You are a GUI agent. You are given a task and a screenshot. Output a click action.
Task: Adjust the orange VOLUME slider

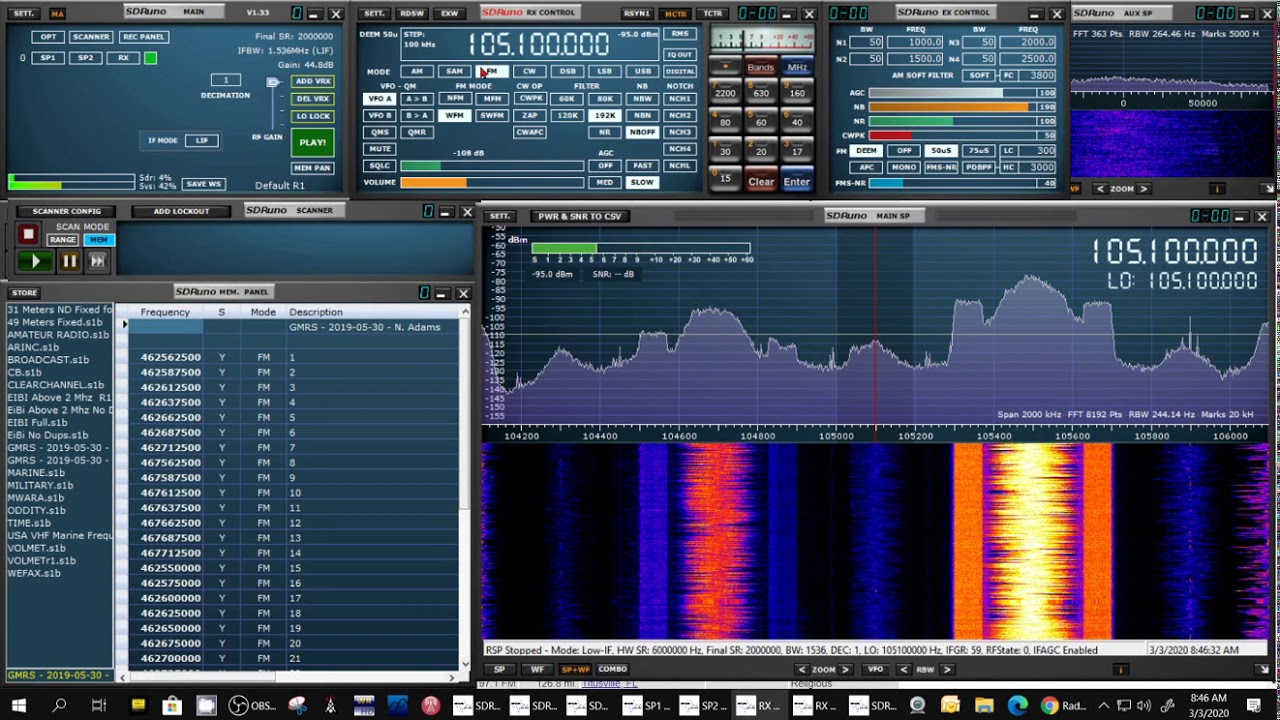tap(491, 183)
